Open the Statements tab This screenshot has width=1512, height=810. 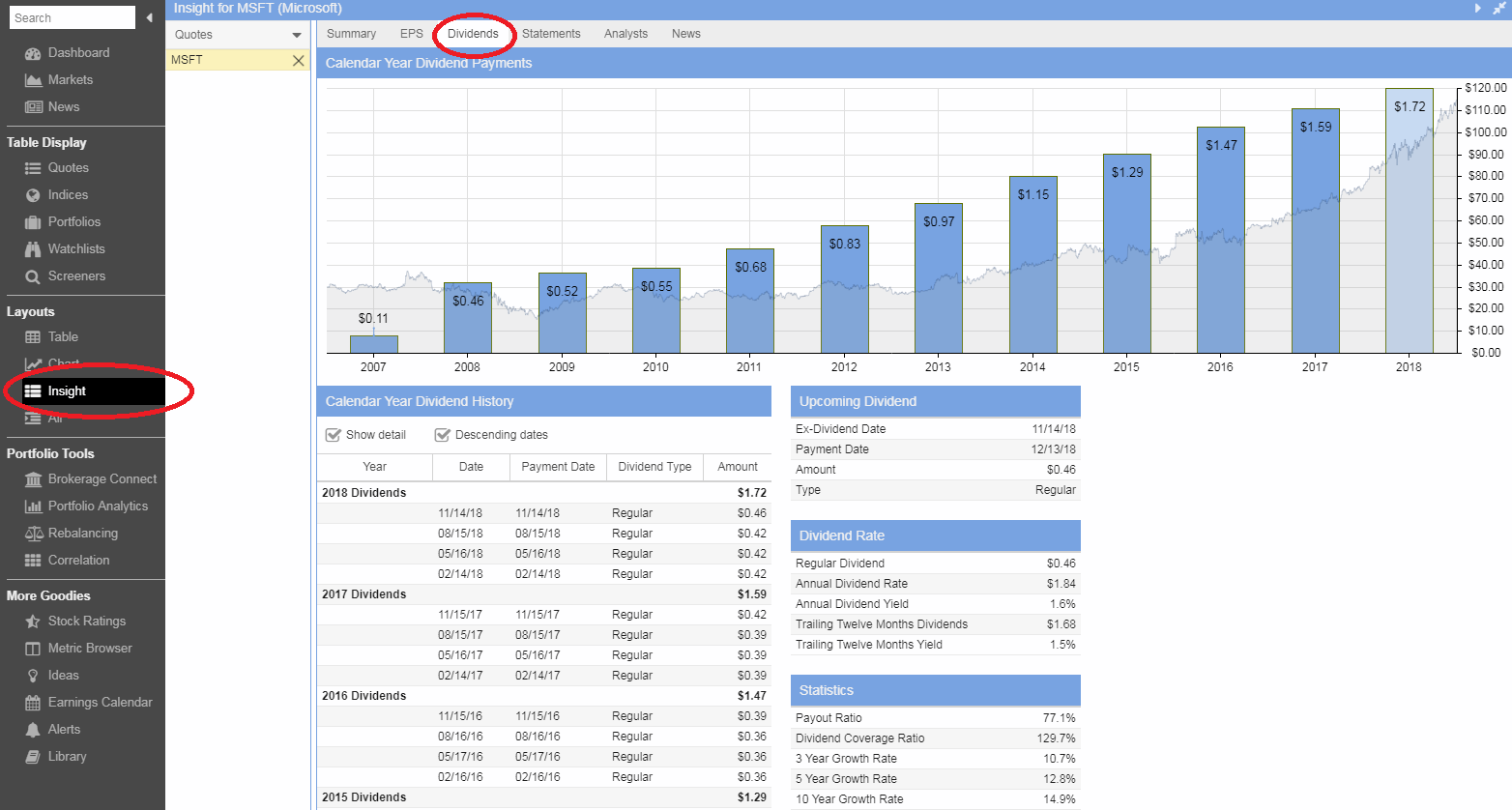click(551, 34)
